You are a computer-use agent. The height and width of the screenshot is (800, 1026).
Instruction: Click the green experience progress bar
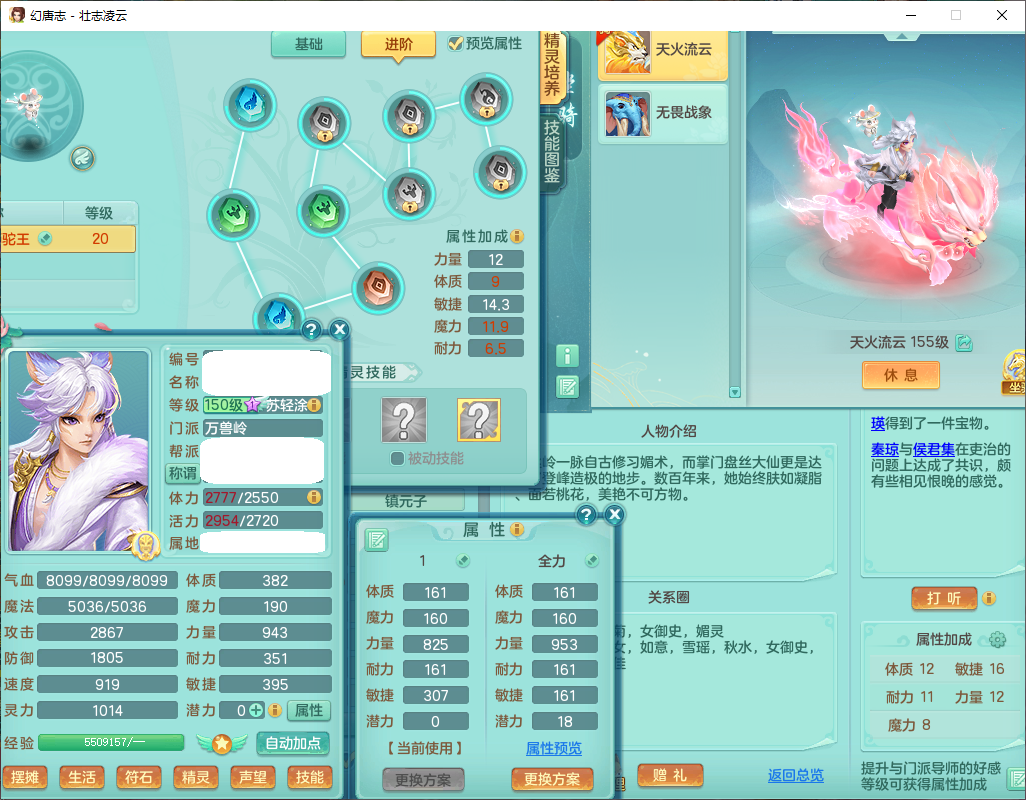(111, 743)
